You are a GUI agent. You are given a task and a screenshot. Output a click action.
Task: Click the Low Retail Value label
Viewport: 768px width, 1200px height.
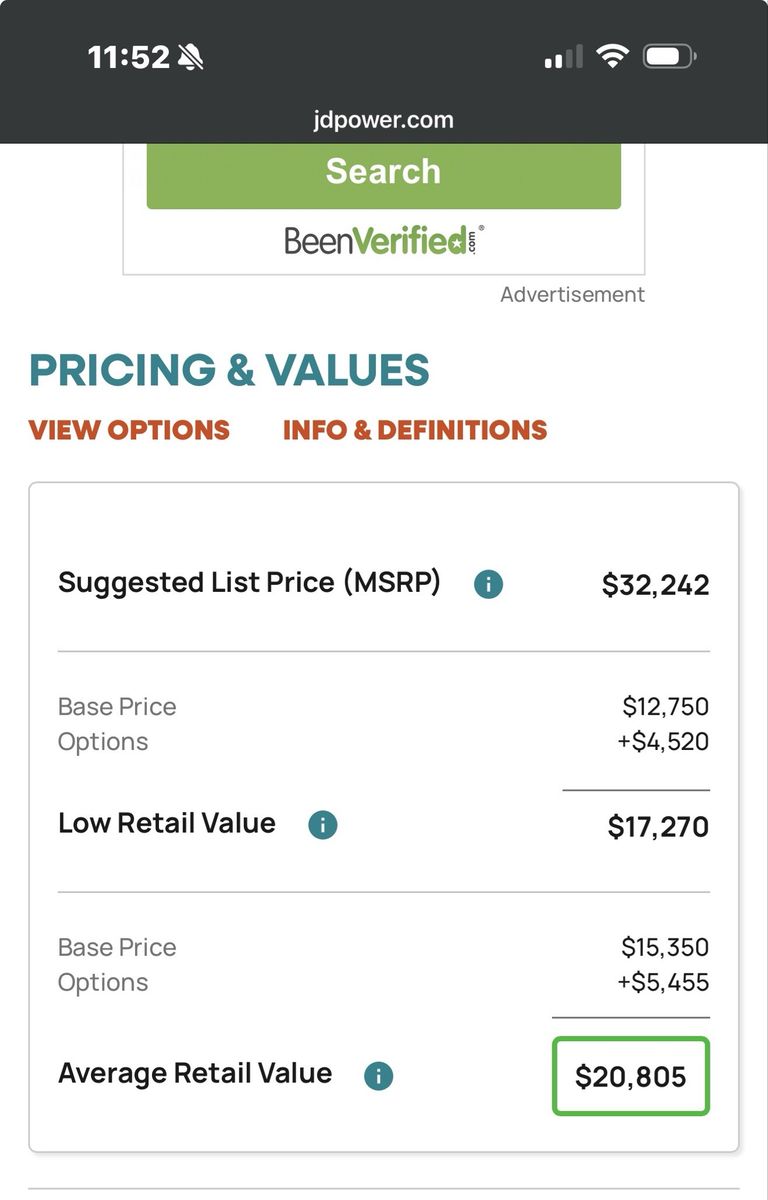tap(167, 823)
